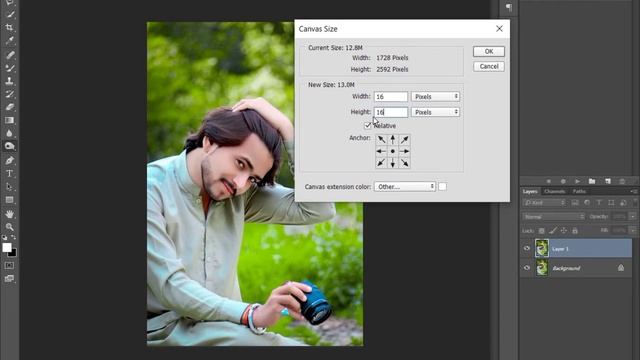The image size is (640, 360).
Task: Hide Layer 1 visibility eye
Action: 527,249
